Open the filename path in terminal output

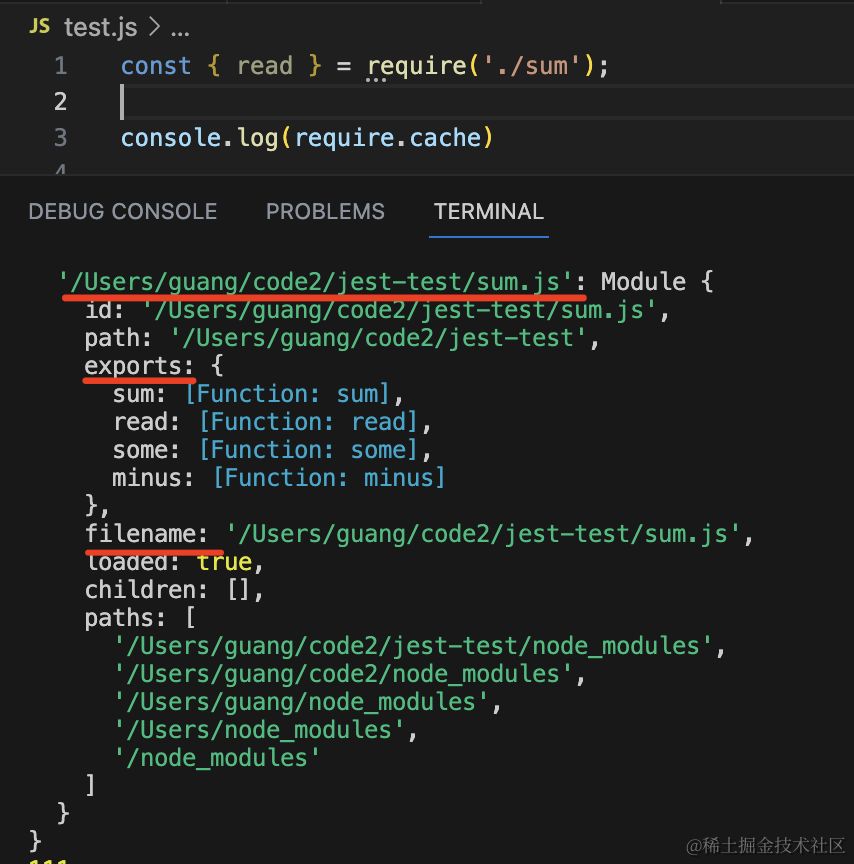484,534
